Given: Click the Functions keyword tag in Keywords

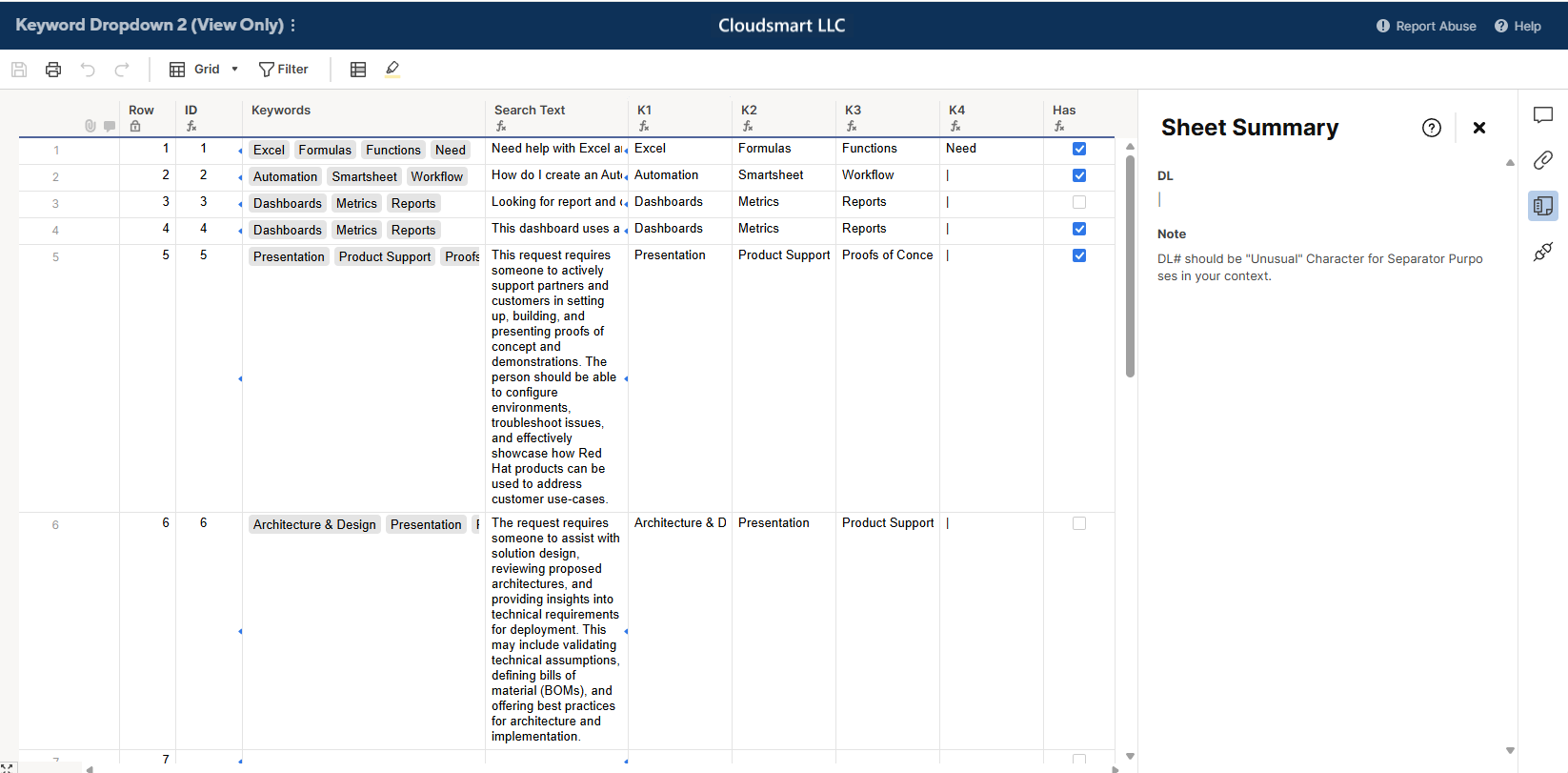Looking at the screenshot, I should point(393,150).
